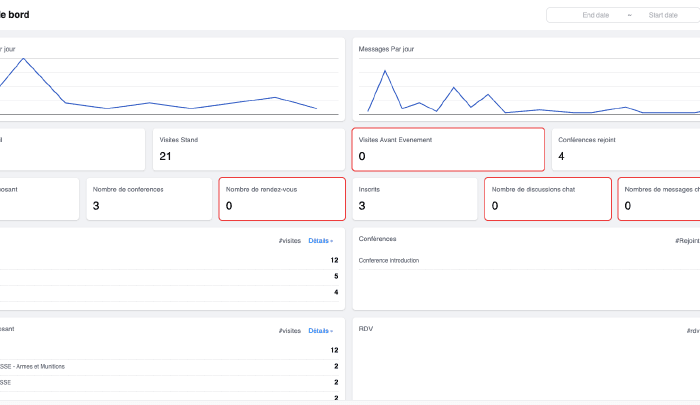Image resolution: width=700 pixels, height=405 pixels.
Task: Click the End date input field
Action: tap(596, 15)
